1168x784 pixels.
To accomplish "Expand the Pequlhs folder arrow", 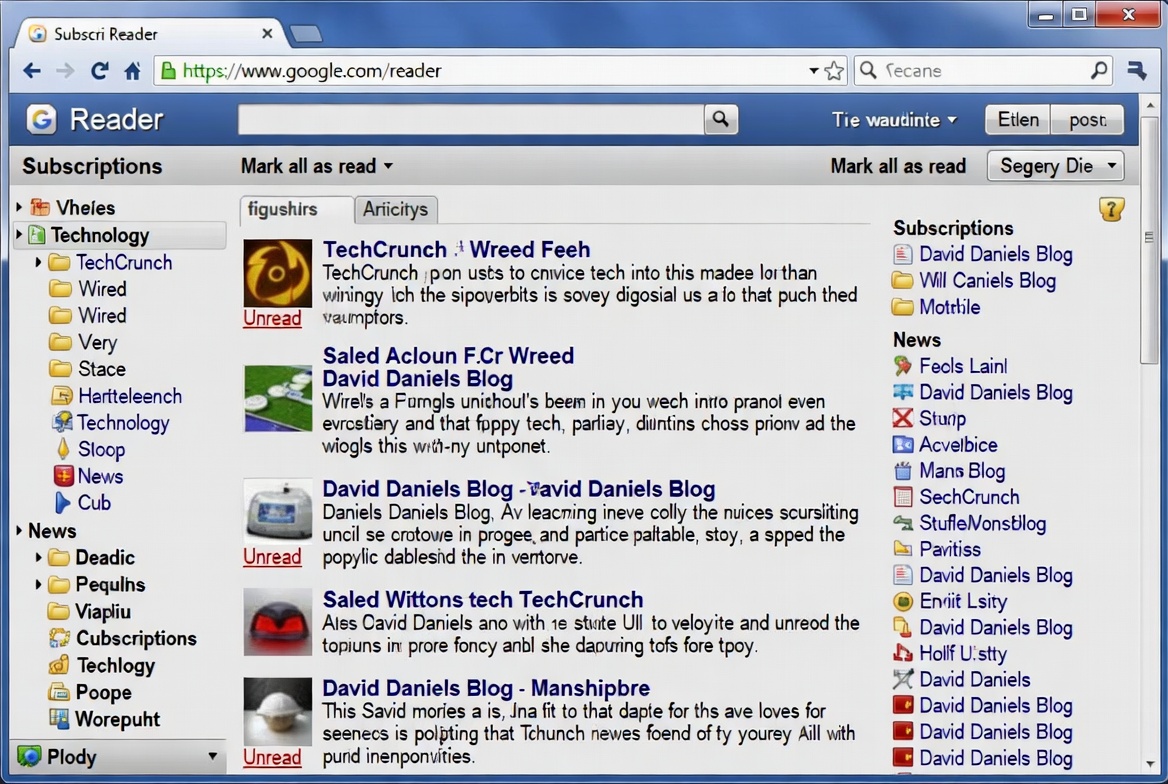I will pyautogui.click(x=38, y=584).
